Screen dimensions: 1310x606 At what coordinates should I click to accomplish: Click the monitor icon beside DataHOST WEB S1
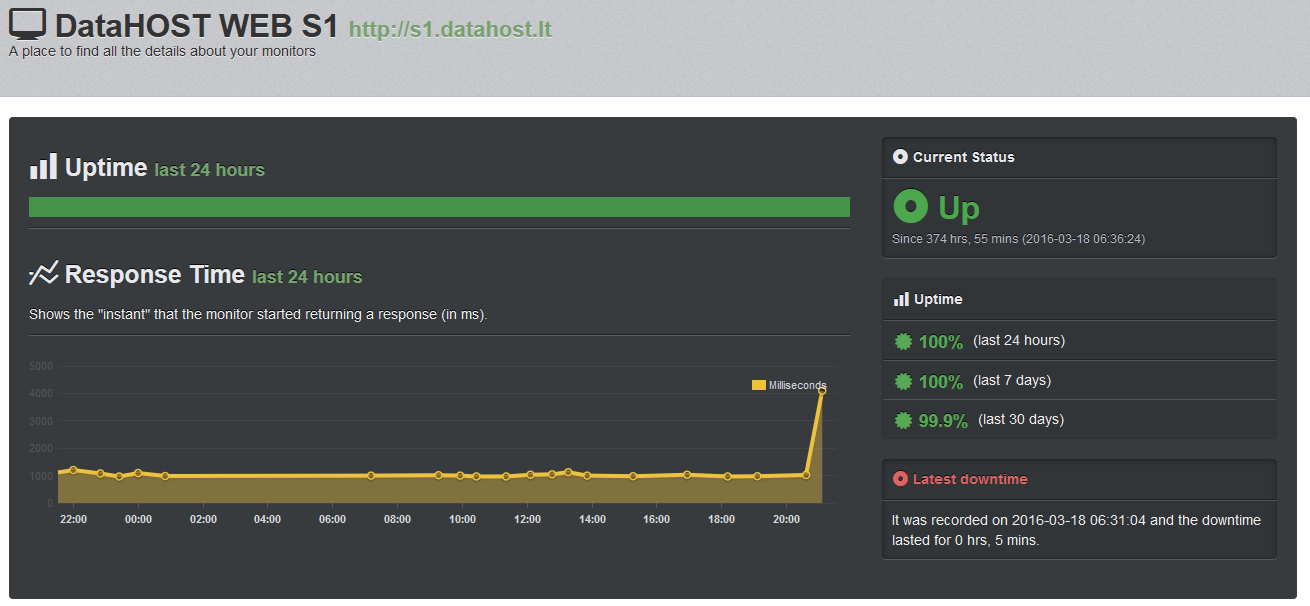pos(27,24)
